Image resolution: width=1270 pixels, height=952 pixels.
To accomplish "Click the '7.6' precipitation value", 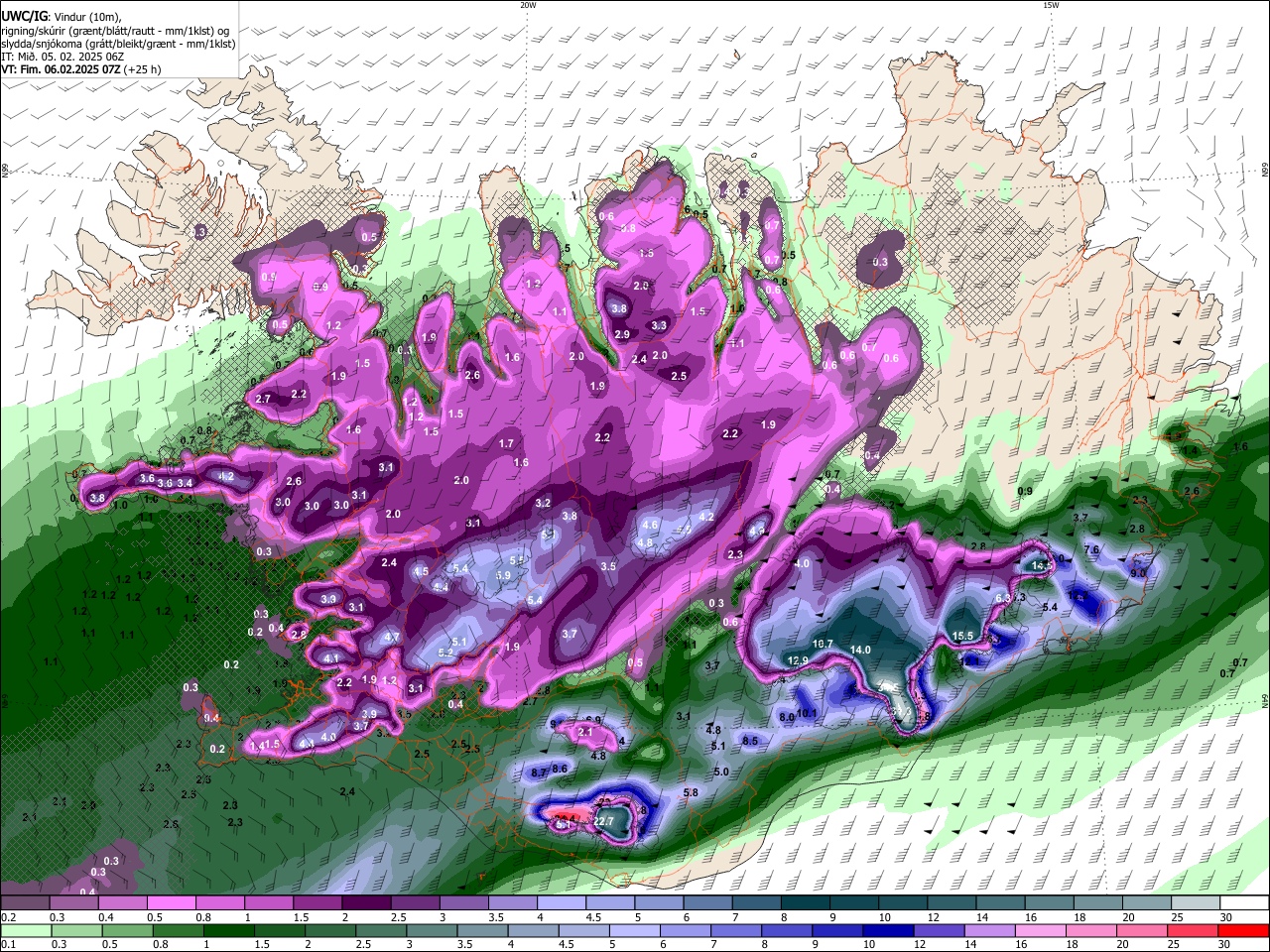I will [1091, 549].
